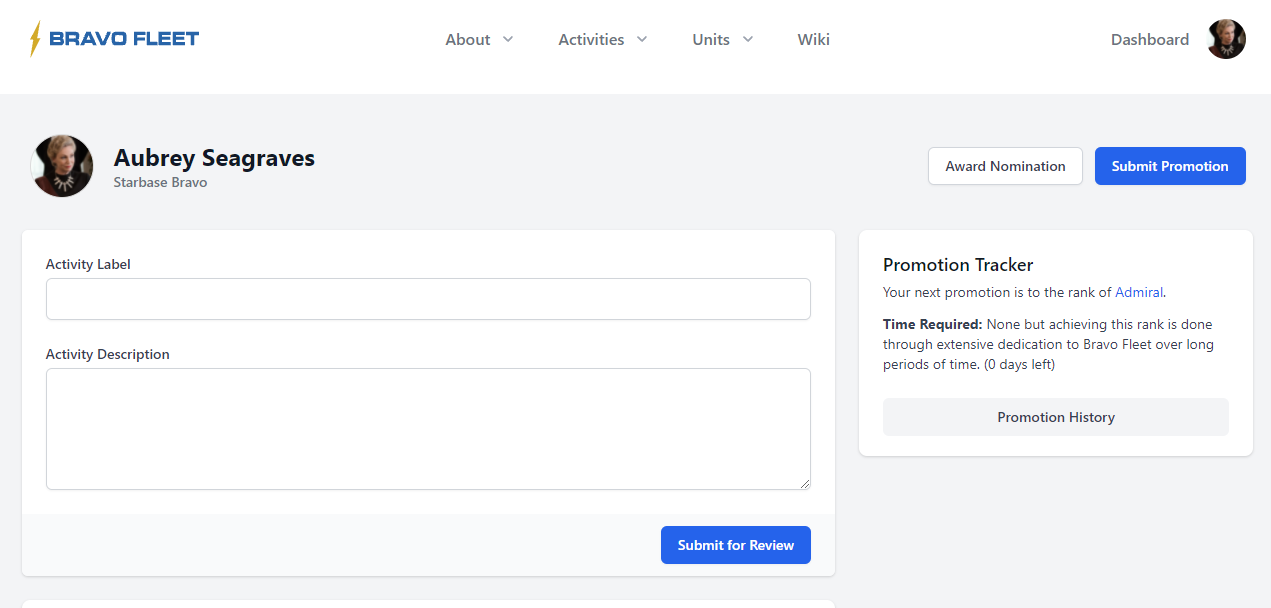Open the user avatar in navigation bar
This screenshot has width=1271, height=608.
click(x=1226, y=39)
